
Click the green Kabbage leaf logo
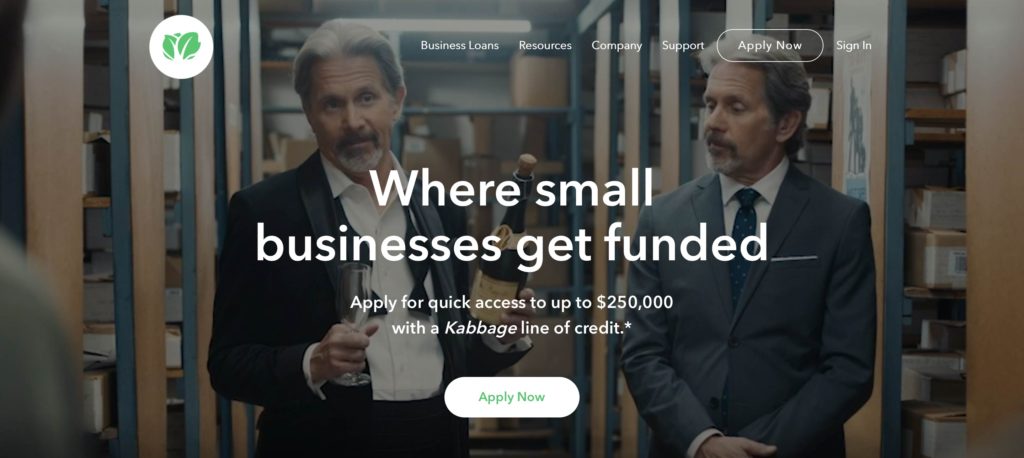click(181, 46)
